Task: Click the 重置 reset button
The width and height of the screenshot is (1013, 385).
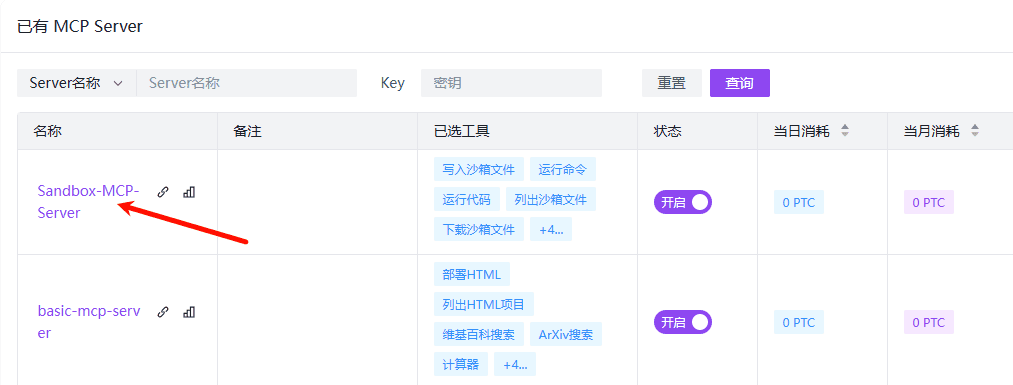Action: (671, 83)
